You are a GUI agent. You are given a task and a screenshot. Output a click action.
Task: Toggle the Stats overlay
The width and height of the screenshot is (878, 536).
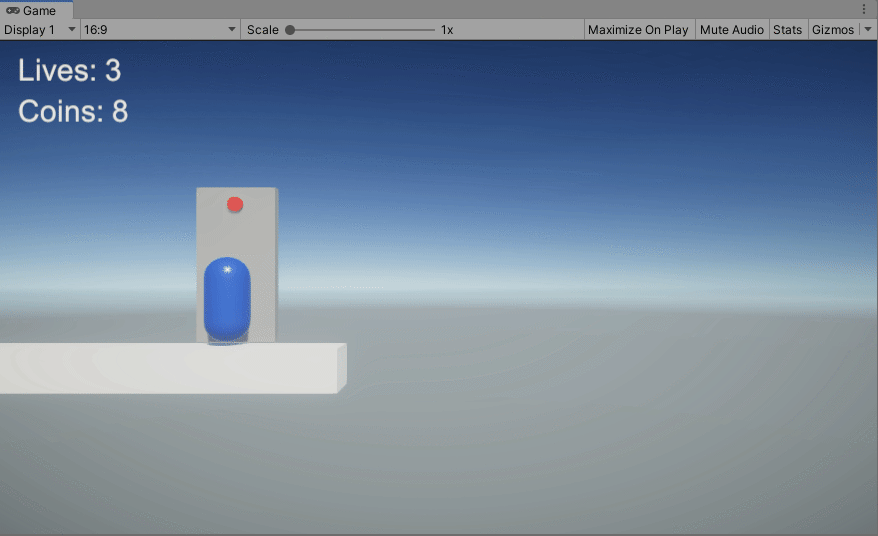pos(787,30)
